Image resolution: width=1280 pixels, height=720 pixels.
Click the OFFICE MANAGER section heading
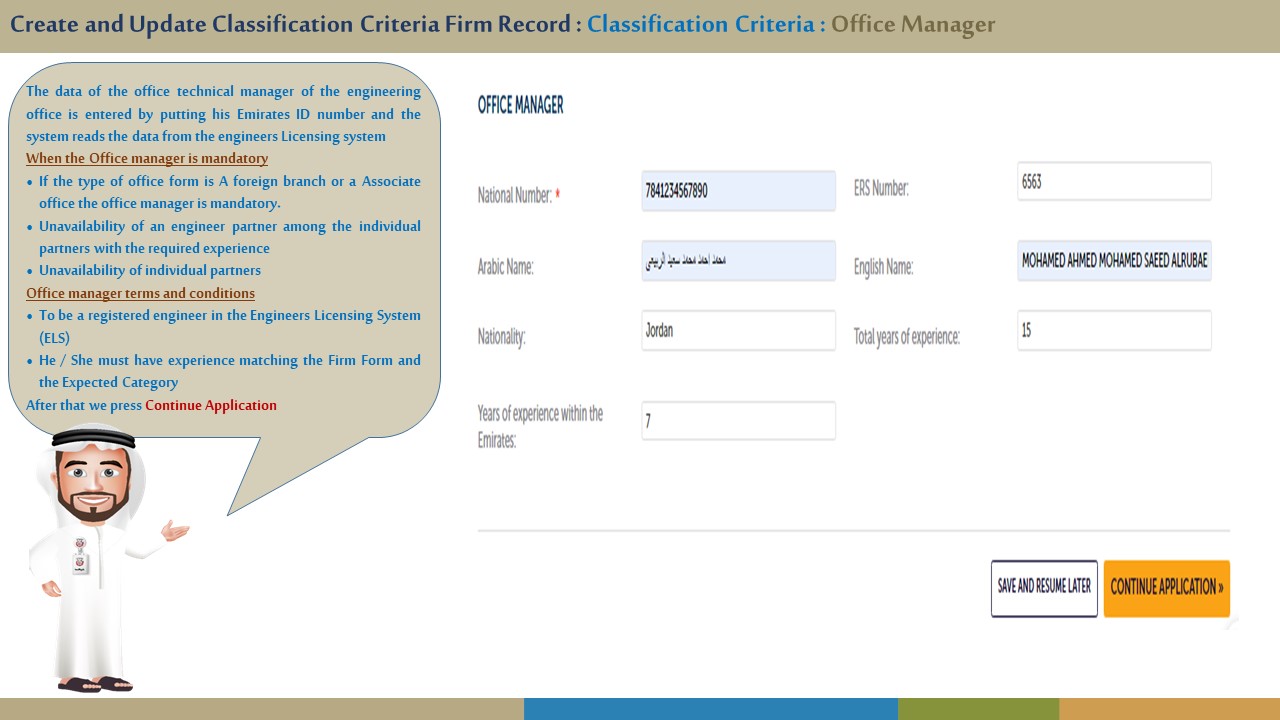point(520,105)
